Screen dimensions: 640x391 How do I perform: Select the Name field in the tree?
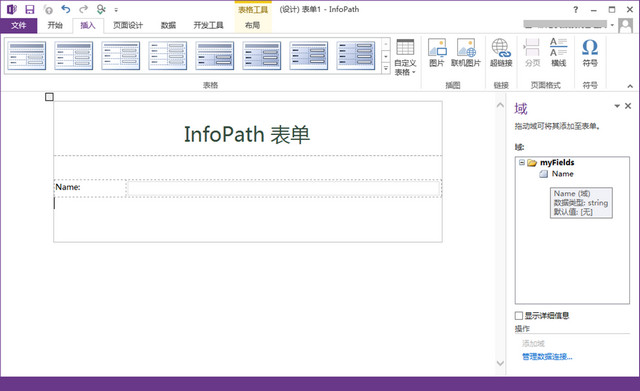point(562,174)
